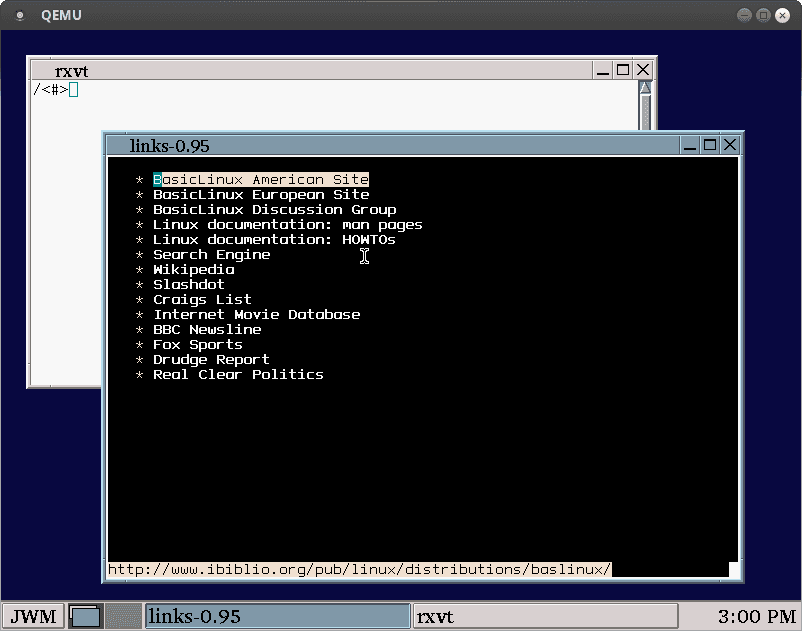The image size is (802, 631).
Task: Follow the Wikipedia link
Action: point(194,269)
